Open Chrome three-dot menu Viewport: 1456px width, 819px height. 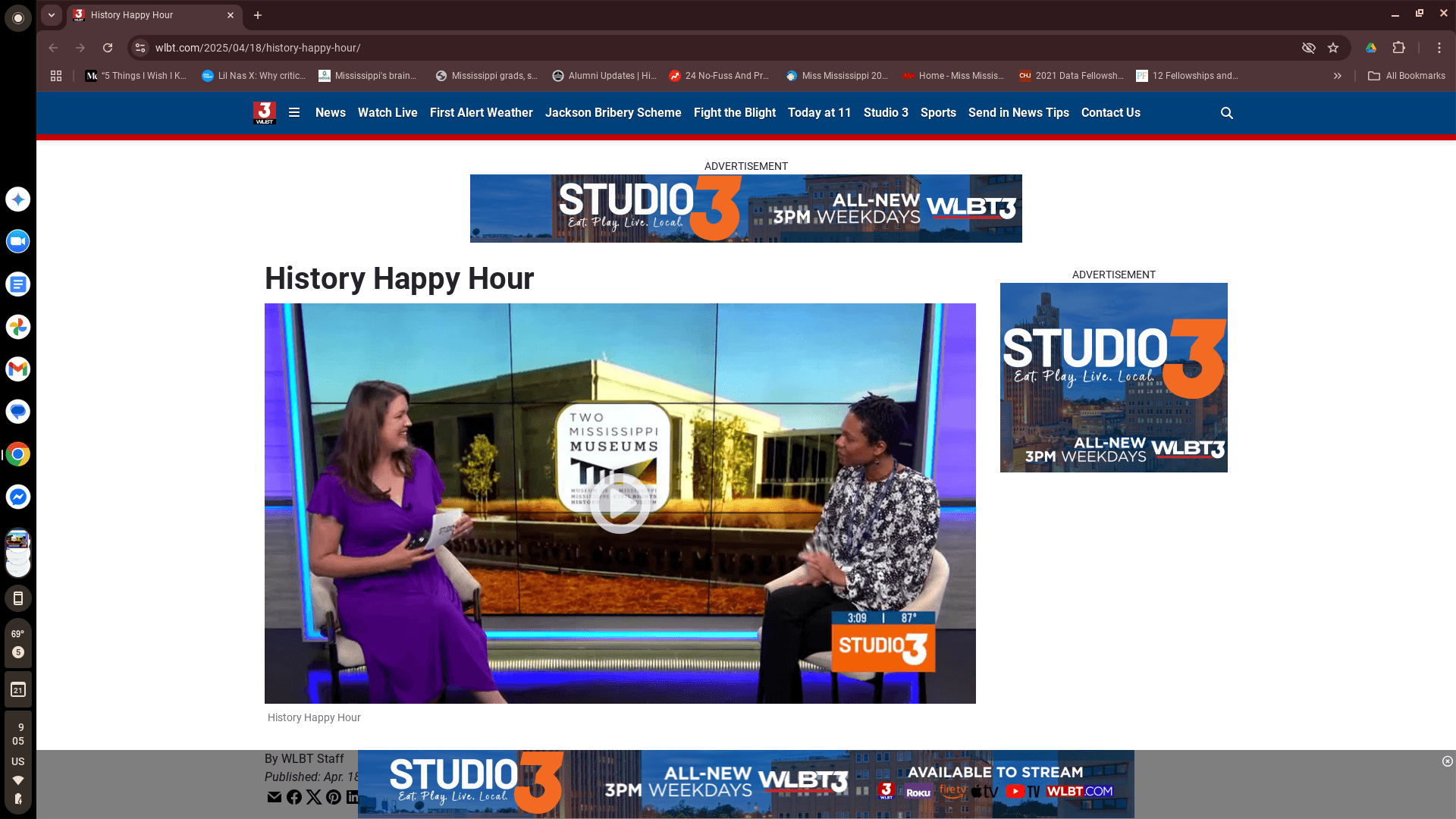click(1439, 48)
